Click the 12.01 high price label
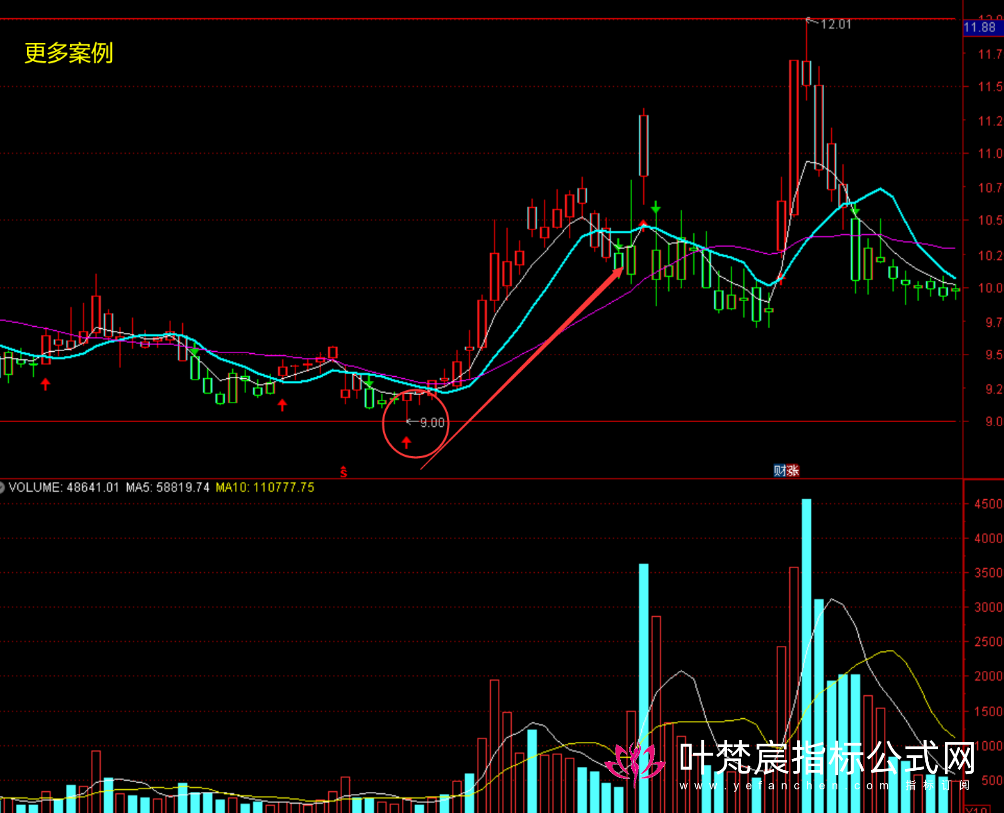The width and height of the screenshot is (1004, 813). tap(836, 24)
